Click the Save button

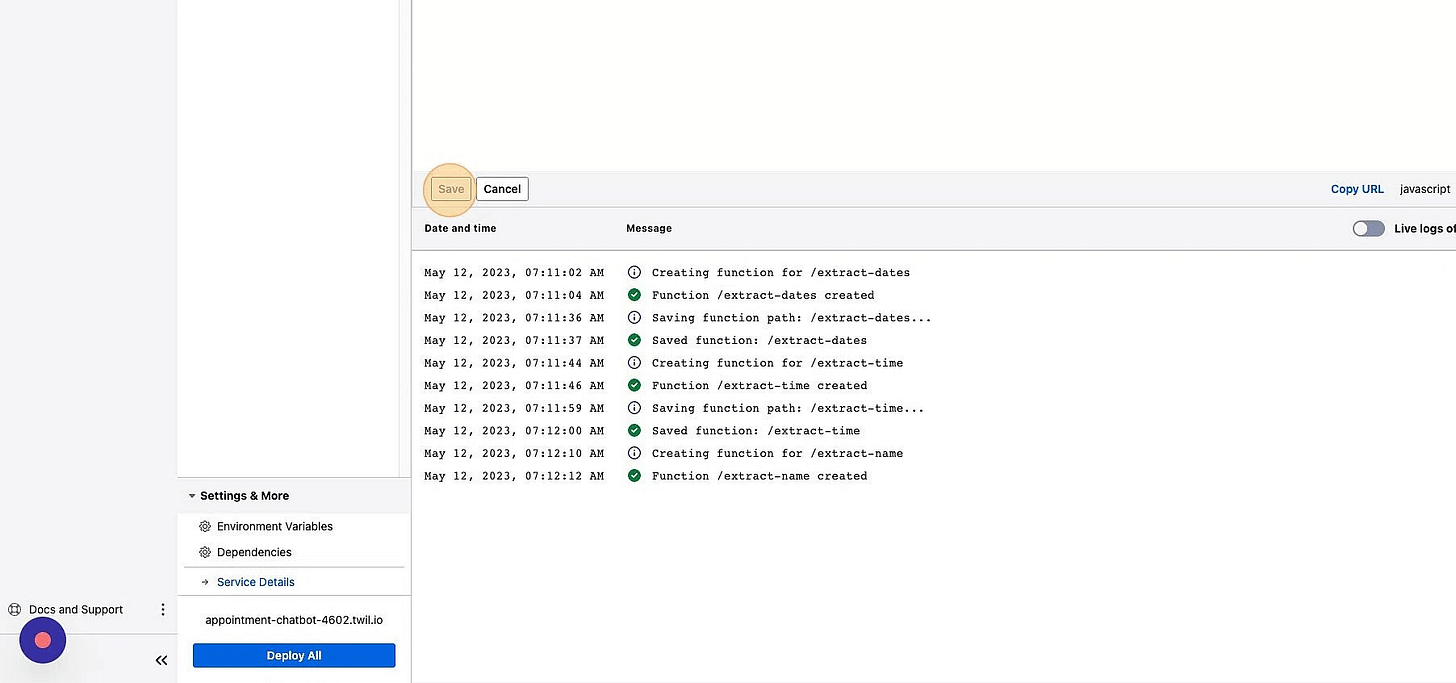point(451,189)
